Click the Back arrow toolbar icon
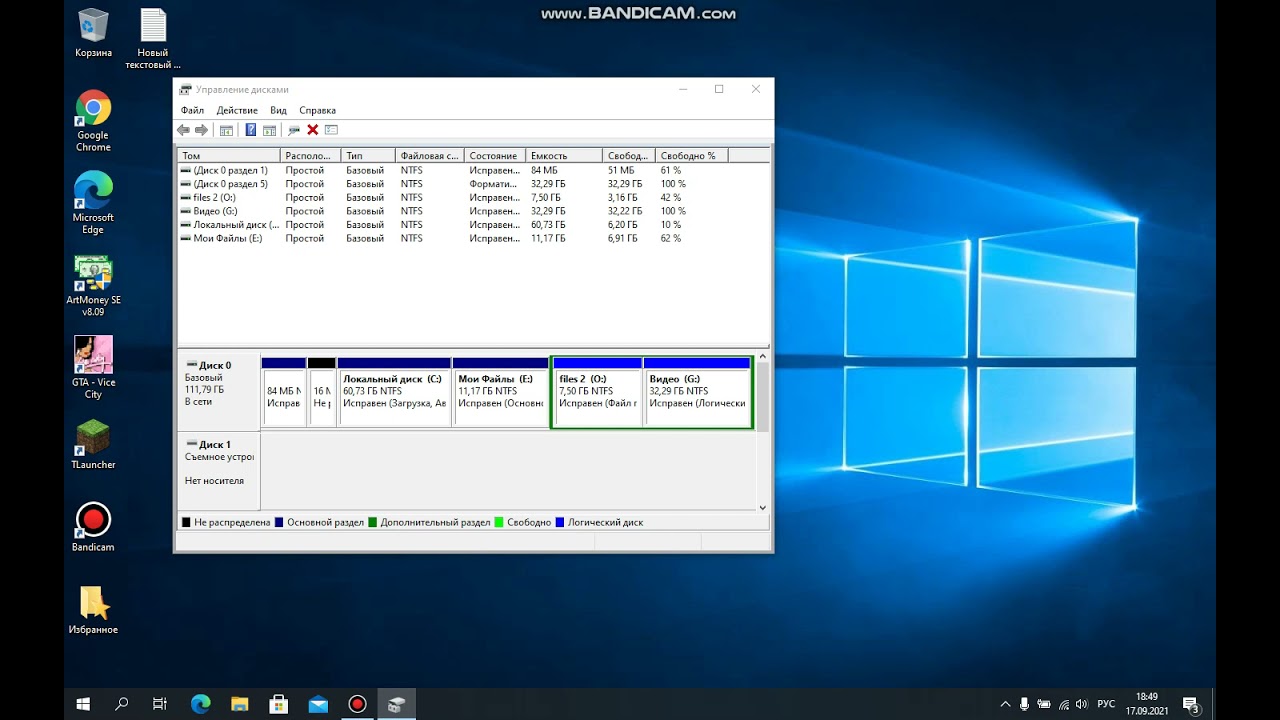Image resolution: width=1280 pixels, height=720 pixels. tap(183, 130)
